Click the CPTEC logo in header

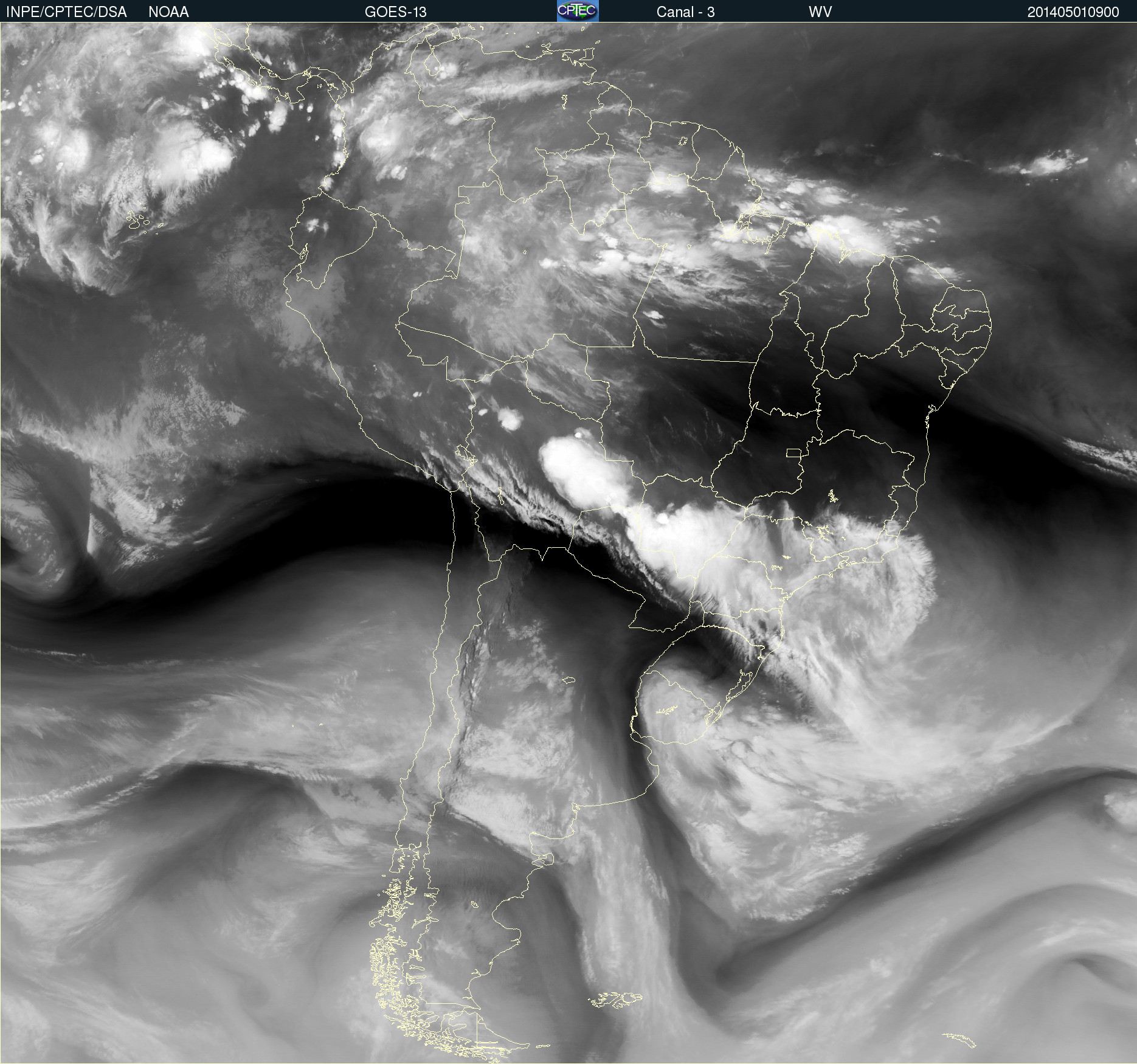578,11
